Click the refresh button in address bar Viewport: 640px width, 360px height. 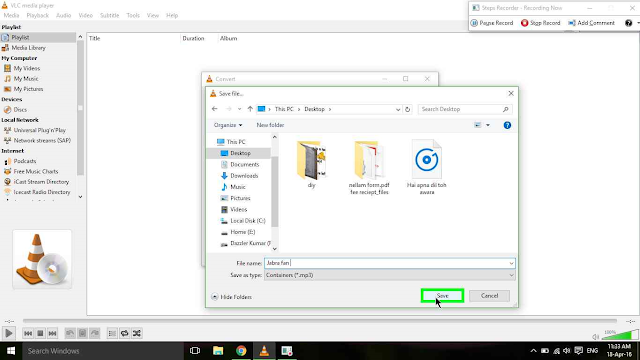point(407,109)
